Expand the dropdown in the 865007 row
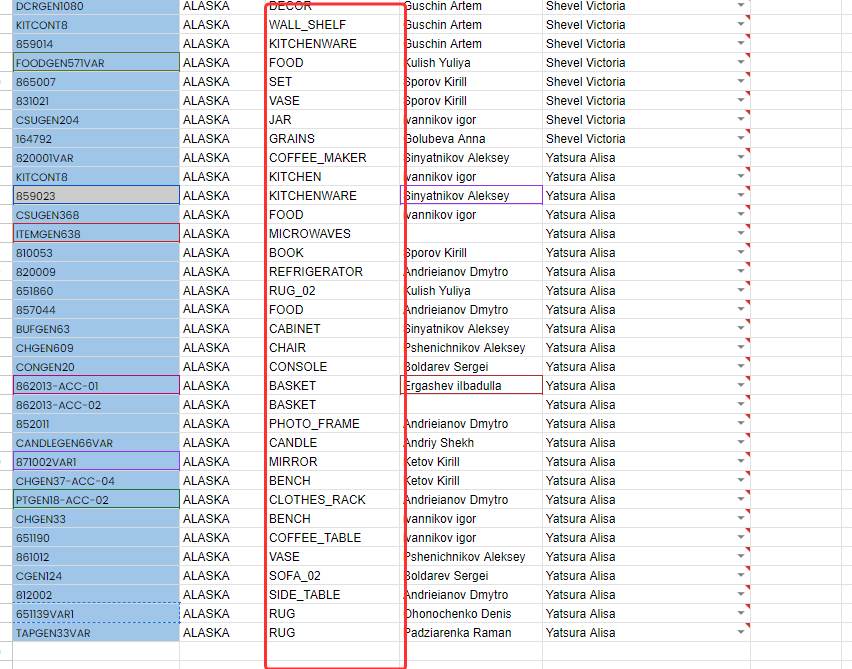The image size is (852, 669). [741, 81]
